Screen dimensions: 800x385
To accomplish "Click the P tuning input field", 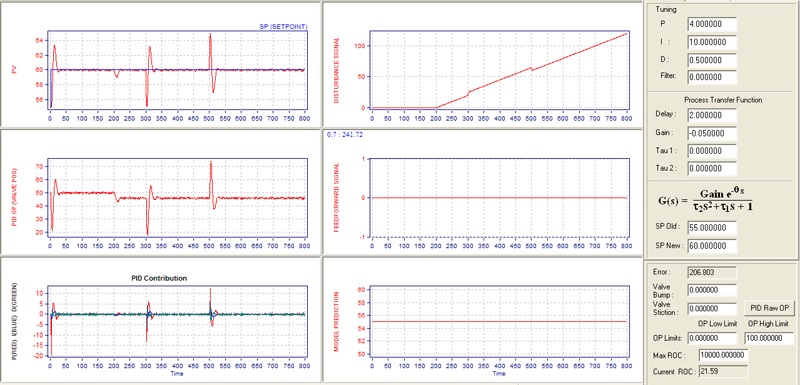I will 712,24.
